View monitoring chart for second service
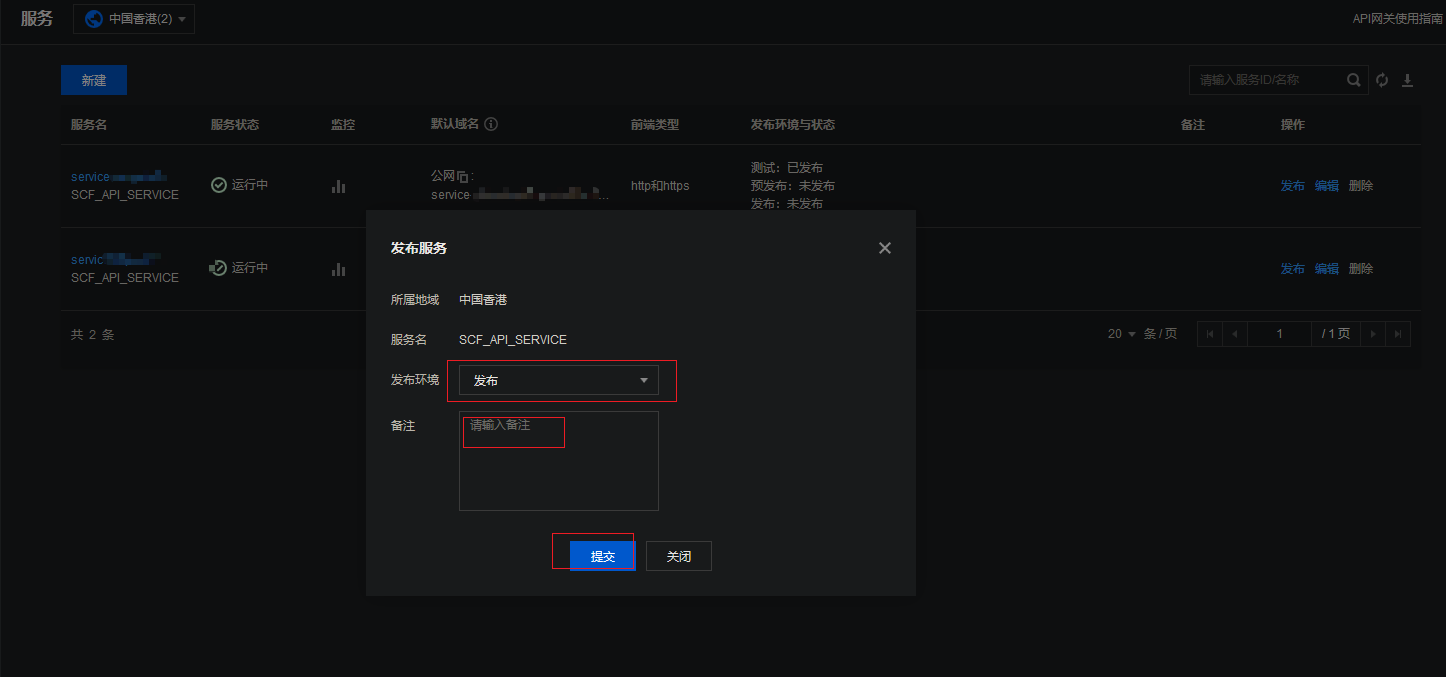 pos(339,269)
